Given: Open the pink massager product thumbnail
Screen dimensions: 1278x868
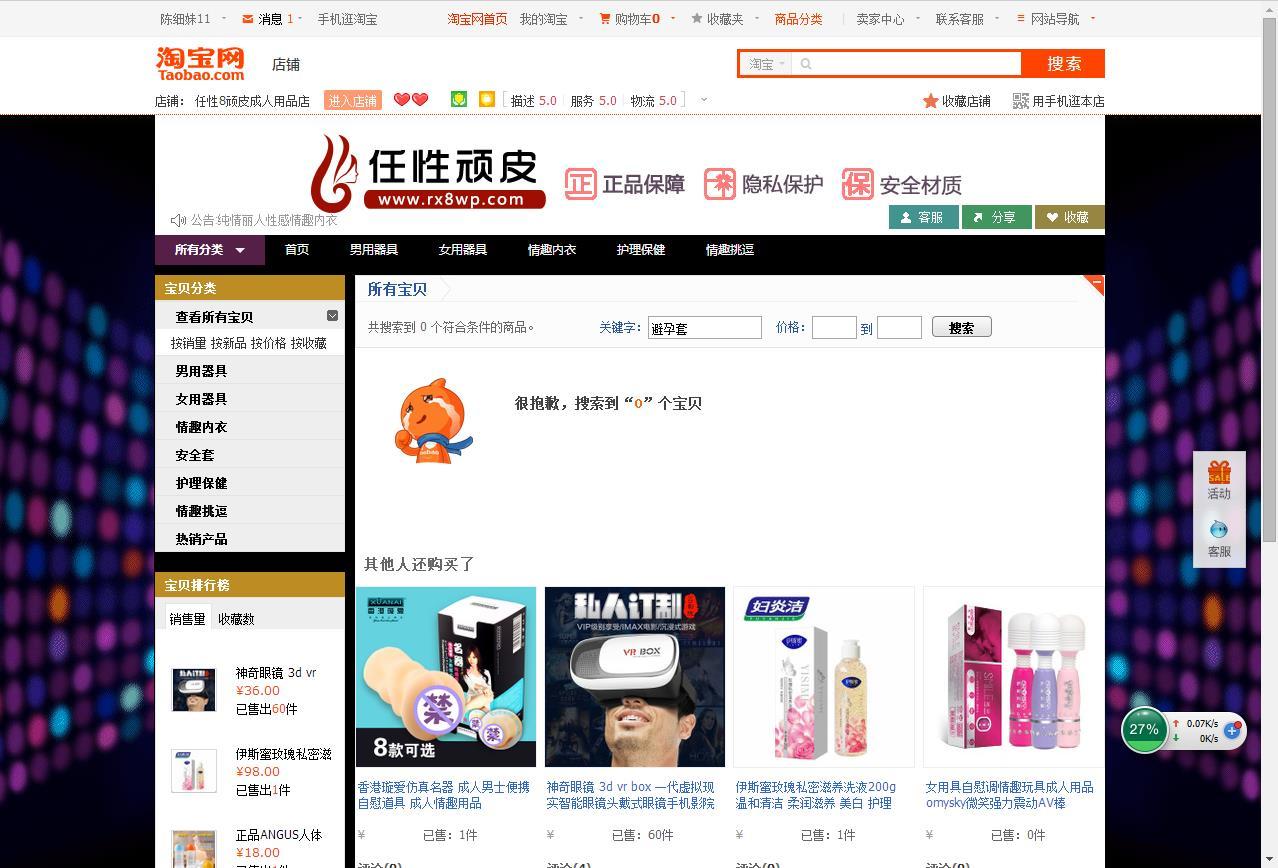Looking at the screenshot, I should click(1014, 677).
